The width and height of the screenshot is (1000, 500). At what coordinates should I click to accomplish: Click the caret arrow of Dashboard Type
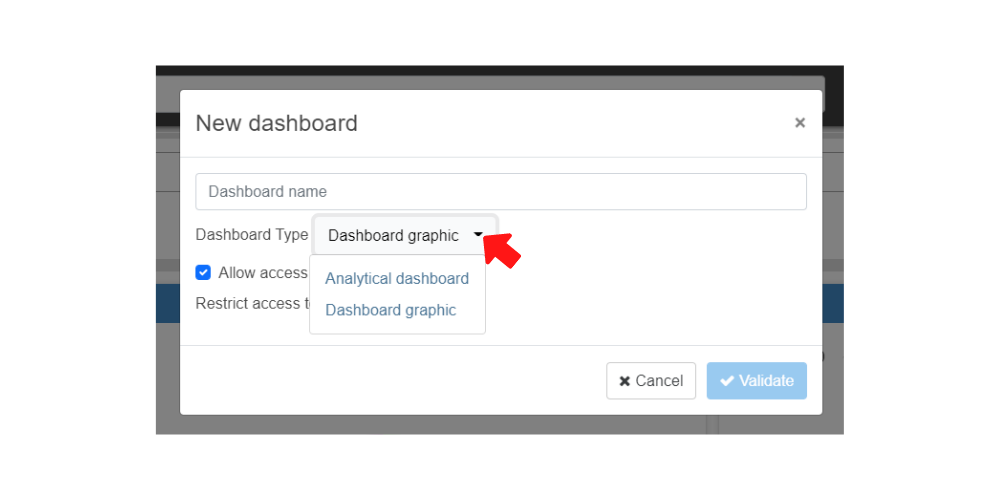click(479, 236)
